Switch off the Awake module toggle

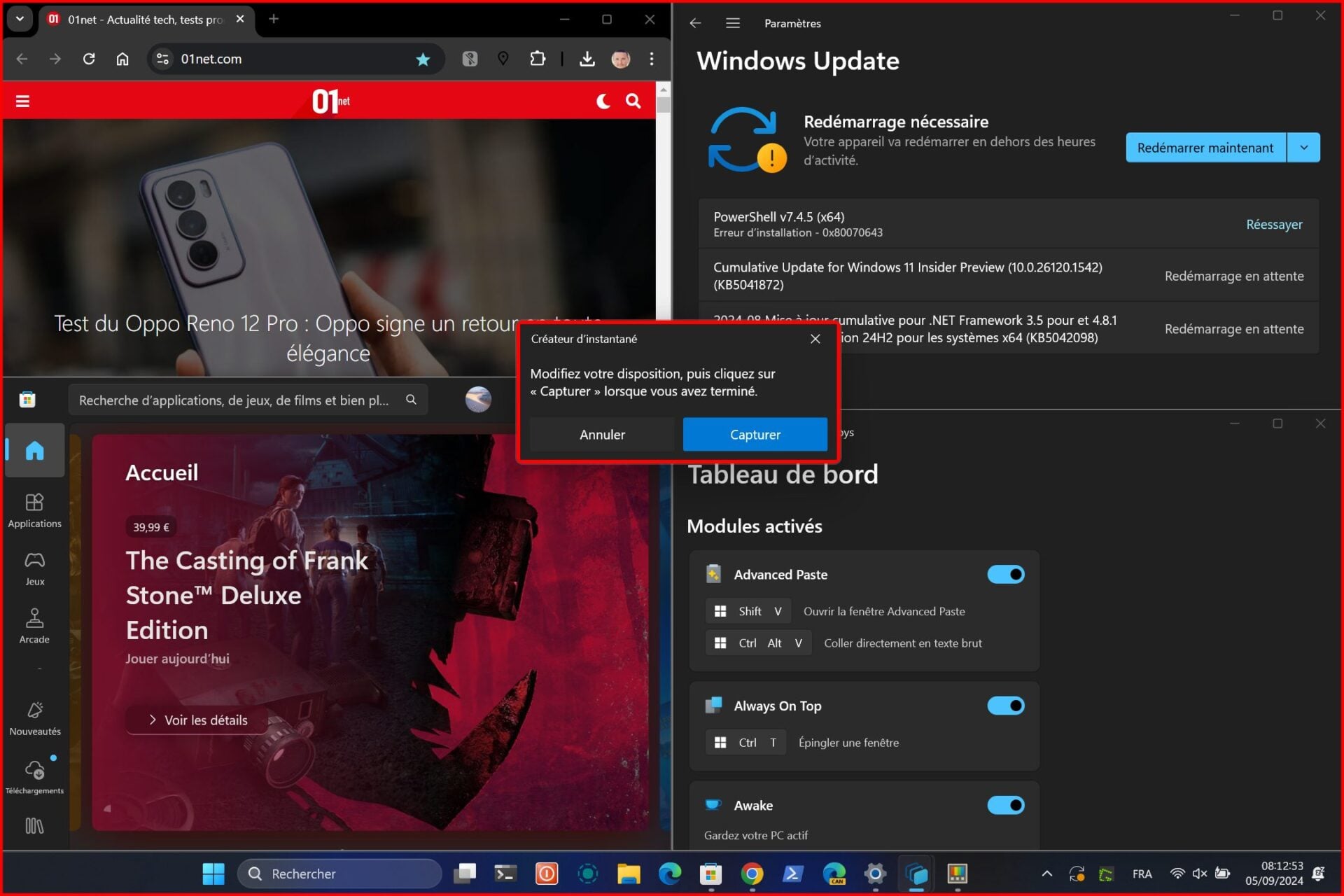pos(1005,806)
